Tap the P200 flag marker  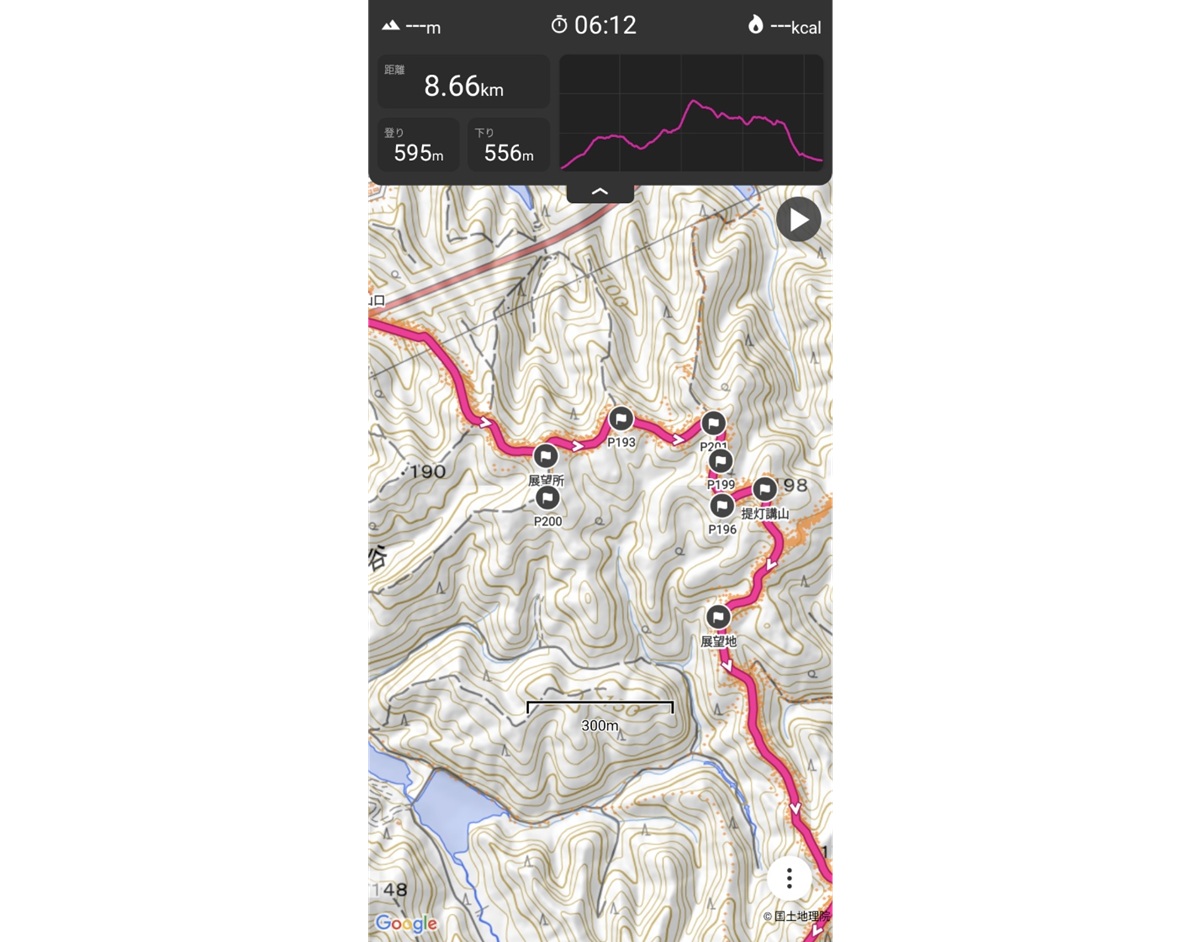coord(547,497)
